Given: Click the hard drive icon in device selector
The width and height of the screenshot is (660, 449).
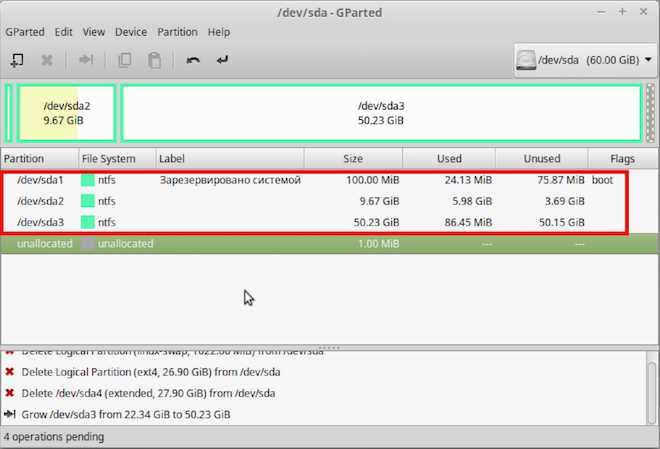Looking at the screenshot, I should point(526,60).
